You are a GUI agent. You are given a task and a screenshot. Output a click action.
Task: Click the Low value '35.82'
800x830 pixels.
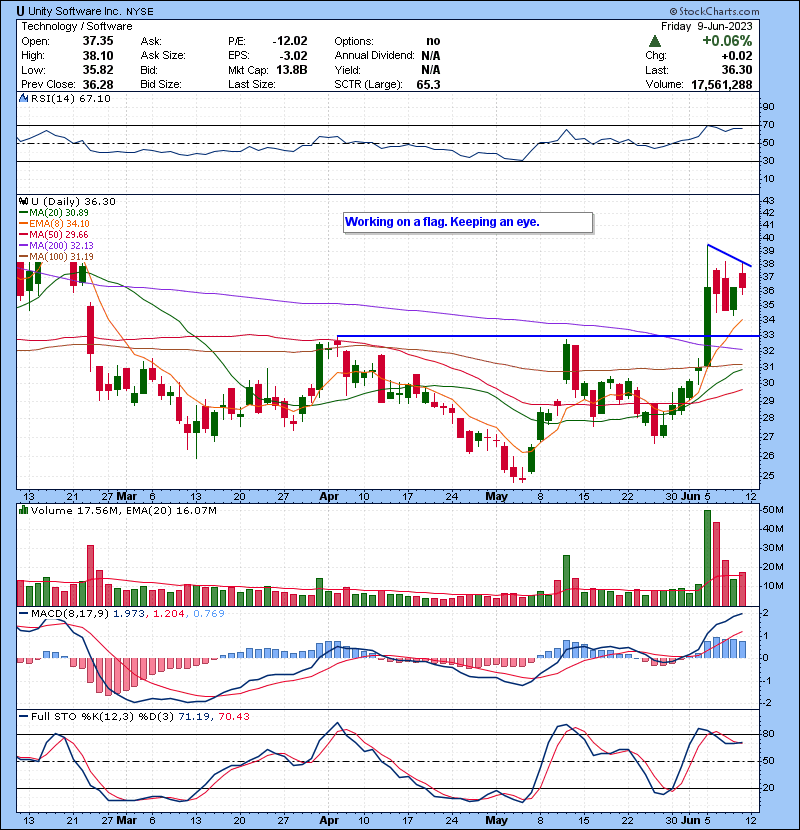click(x=98, y=70)
